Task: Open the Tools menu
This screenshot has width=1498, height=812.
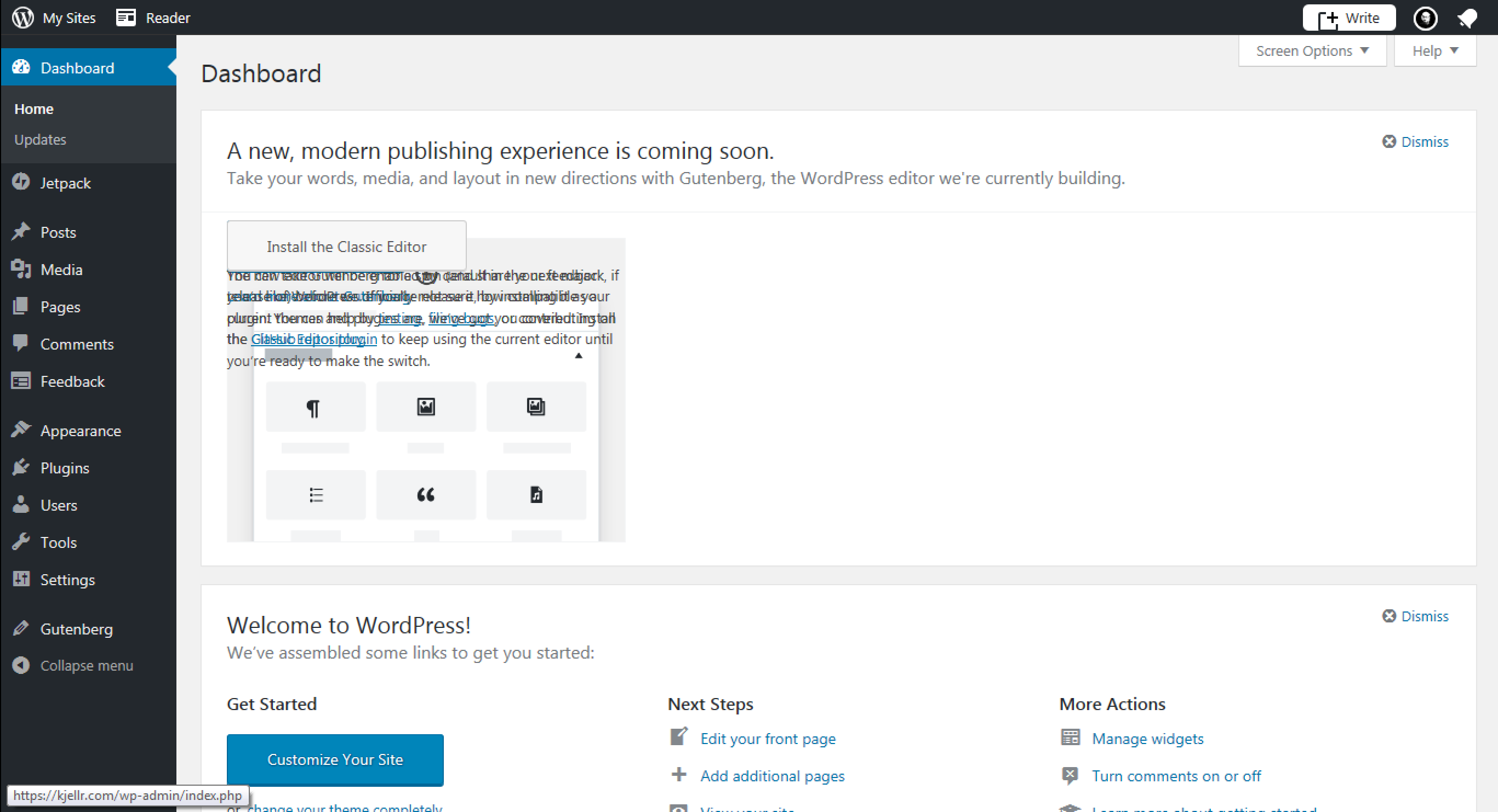Action: tap(59, 542)
